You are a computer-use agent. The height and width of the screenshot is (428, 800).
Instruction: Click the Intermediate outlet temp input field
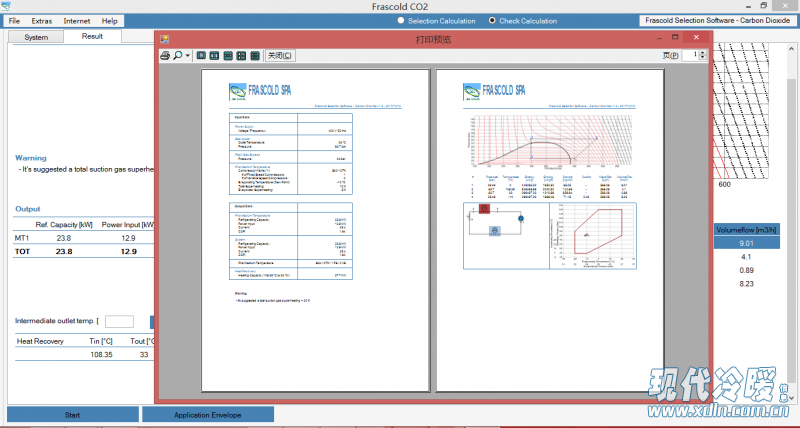[119, 321]
